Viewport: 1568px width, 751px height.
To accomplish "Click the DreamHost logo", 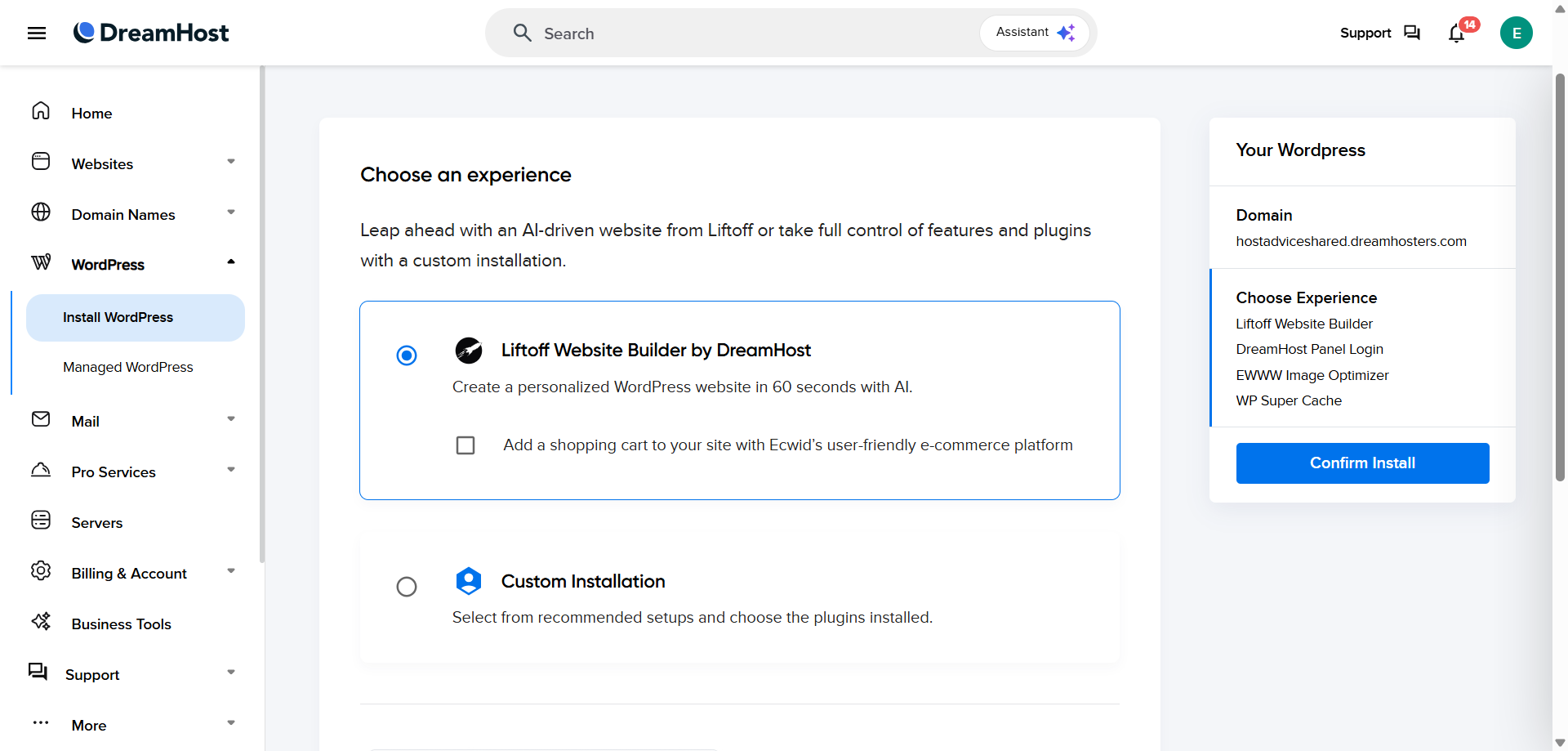I will [151, 33].
